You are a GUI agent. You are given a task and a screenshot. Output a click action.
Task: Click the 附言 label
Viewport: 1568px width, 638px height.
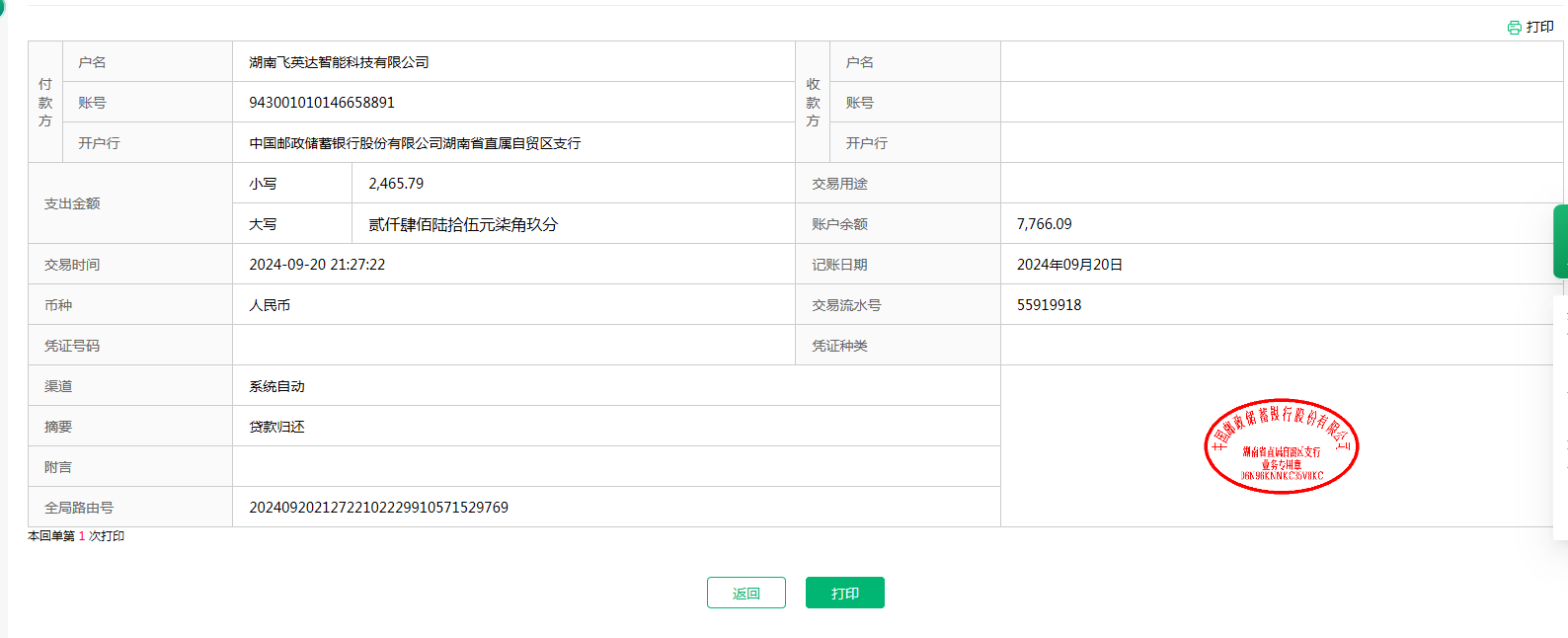58,467
